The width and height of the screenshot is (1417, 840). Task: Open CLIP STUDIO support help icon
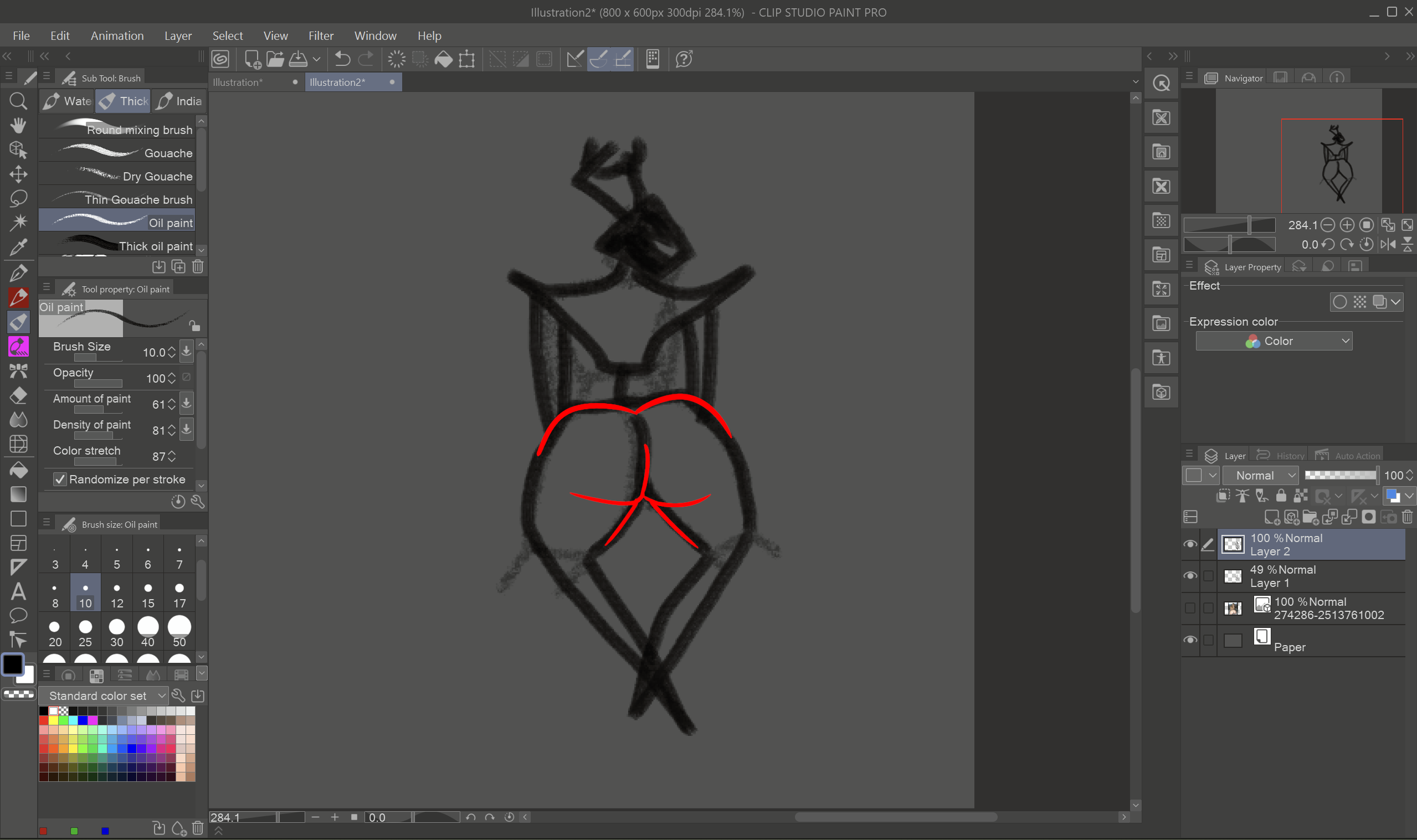[x=684, y=59]
